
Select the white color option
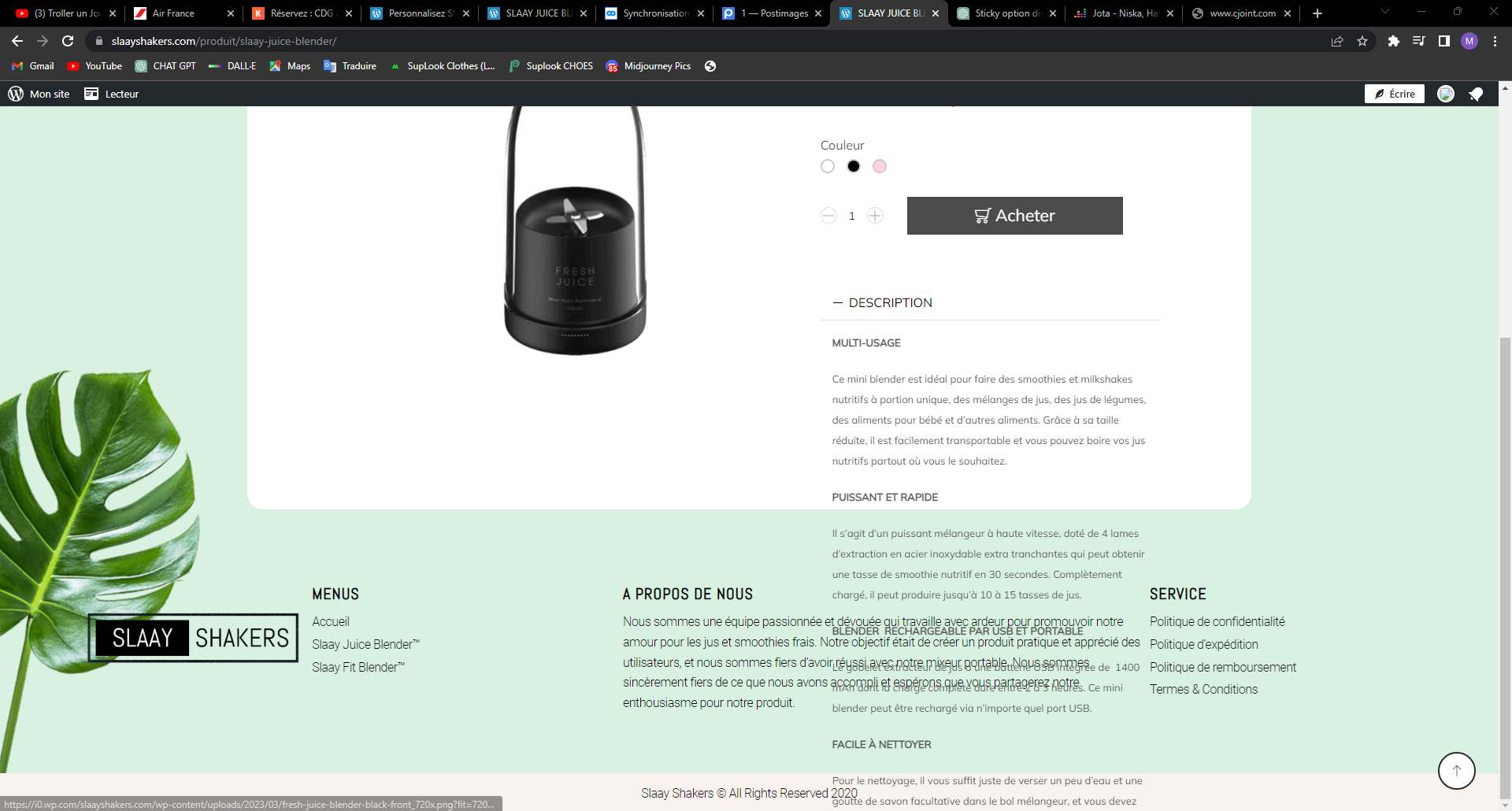(x=828, y=166)
